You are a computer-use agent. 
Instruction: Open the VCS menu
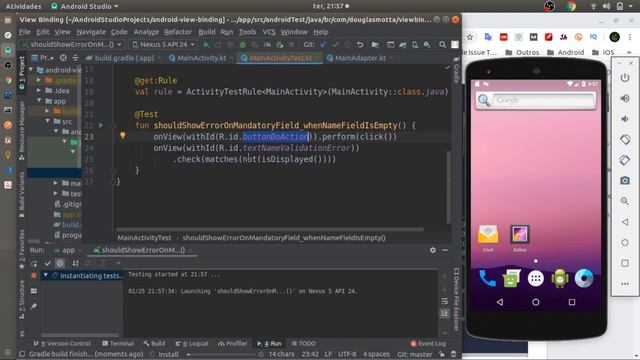(269, 32)
